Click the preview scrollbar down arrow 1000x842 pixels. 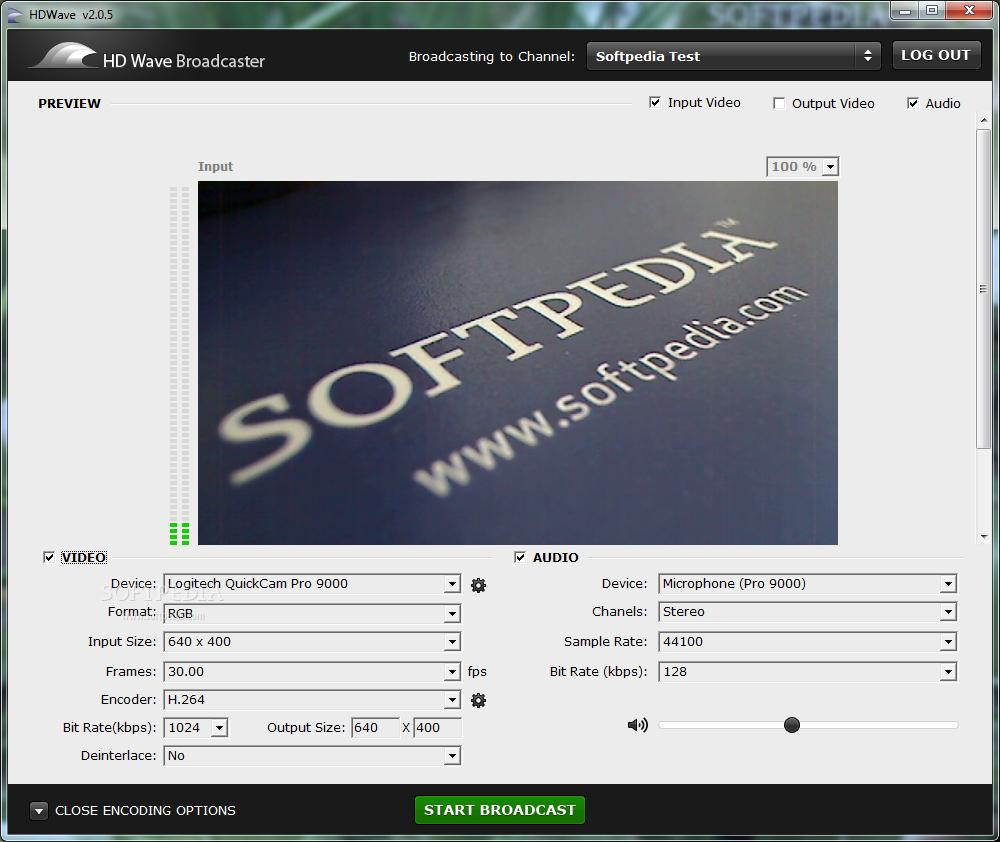click(x=983, y=537)
